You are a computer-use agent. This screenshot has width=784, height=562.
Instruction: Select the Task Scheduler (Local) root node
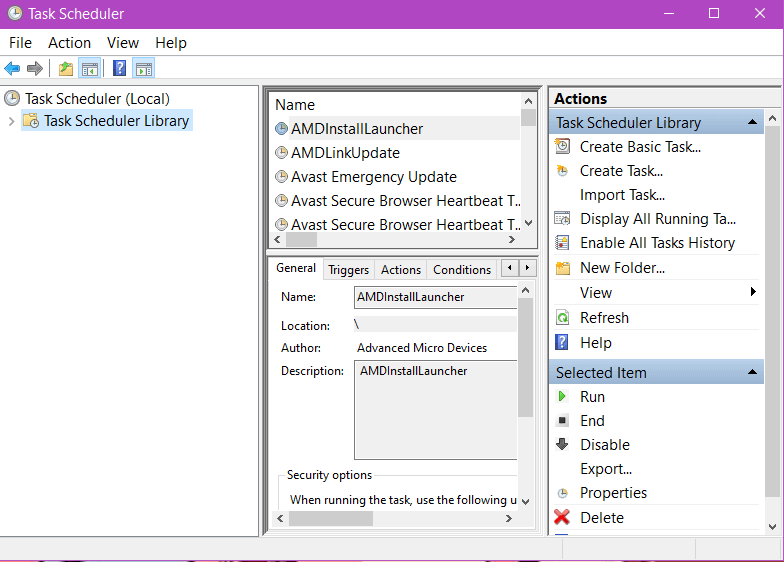97,98
